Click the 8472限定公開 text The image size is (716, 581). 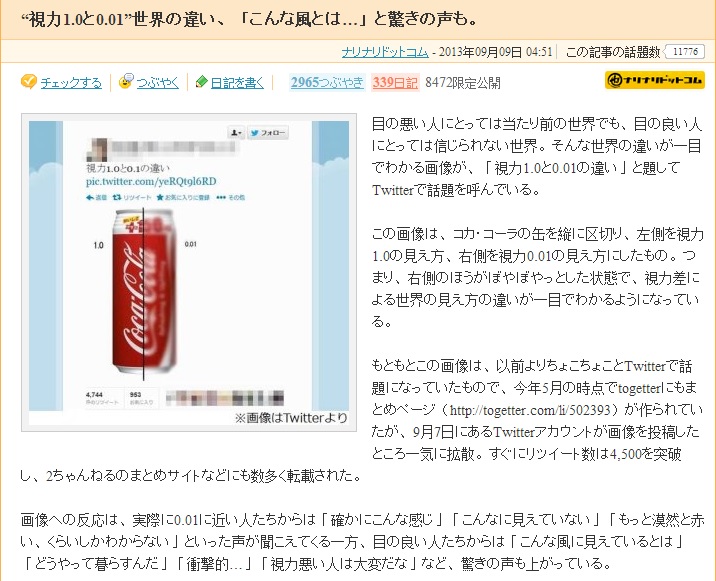pos(463,83)
